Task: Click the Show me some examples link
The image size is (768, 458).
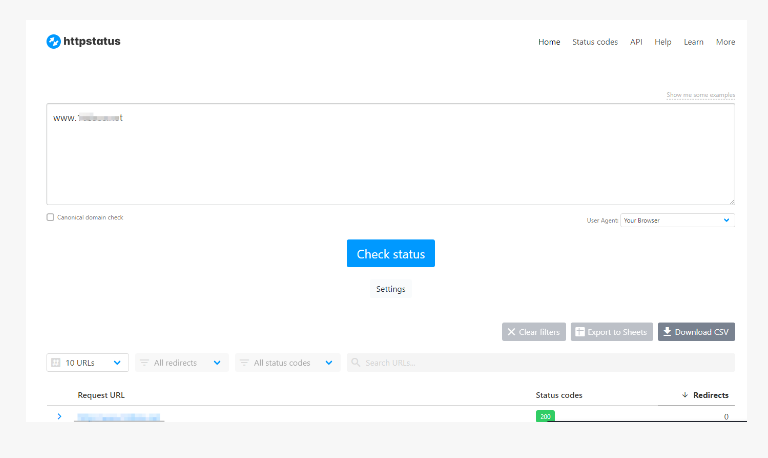Action: [x=700, y=95]
